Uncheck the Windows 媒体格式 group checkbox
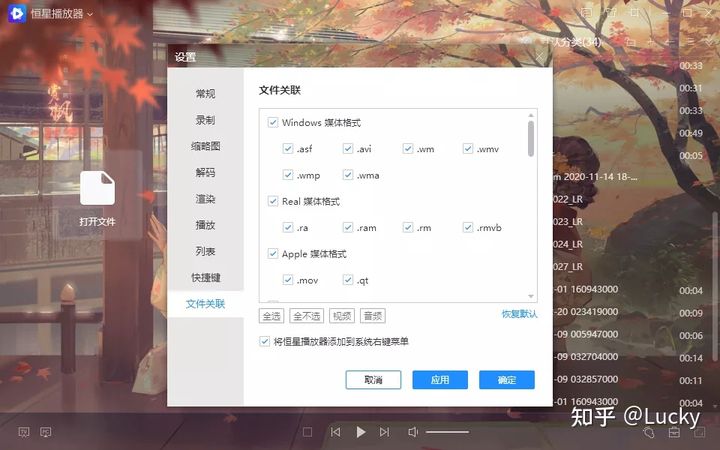The image size is (720, 450). coord(273,123)
